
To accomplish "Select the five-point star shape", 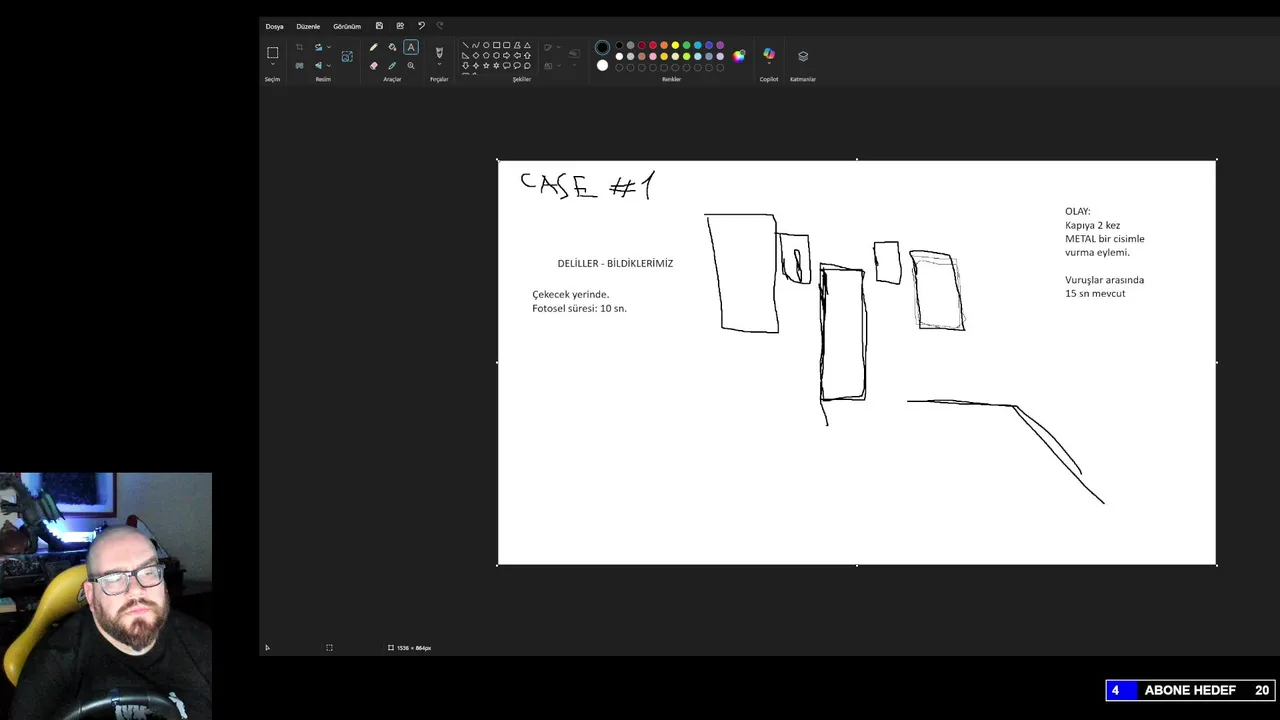I will pos(486,66).
